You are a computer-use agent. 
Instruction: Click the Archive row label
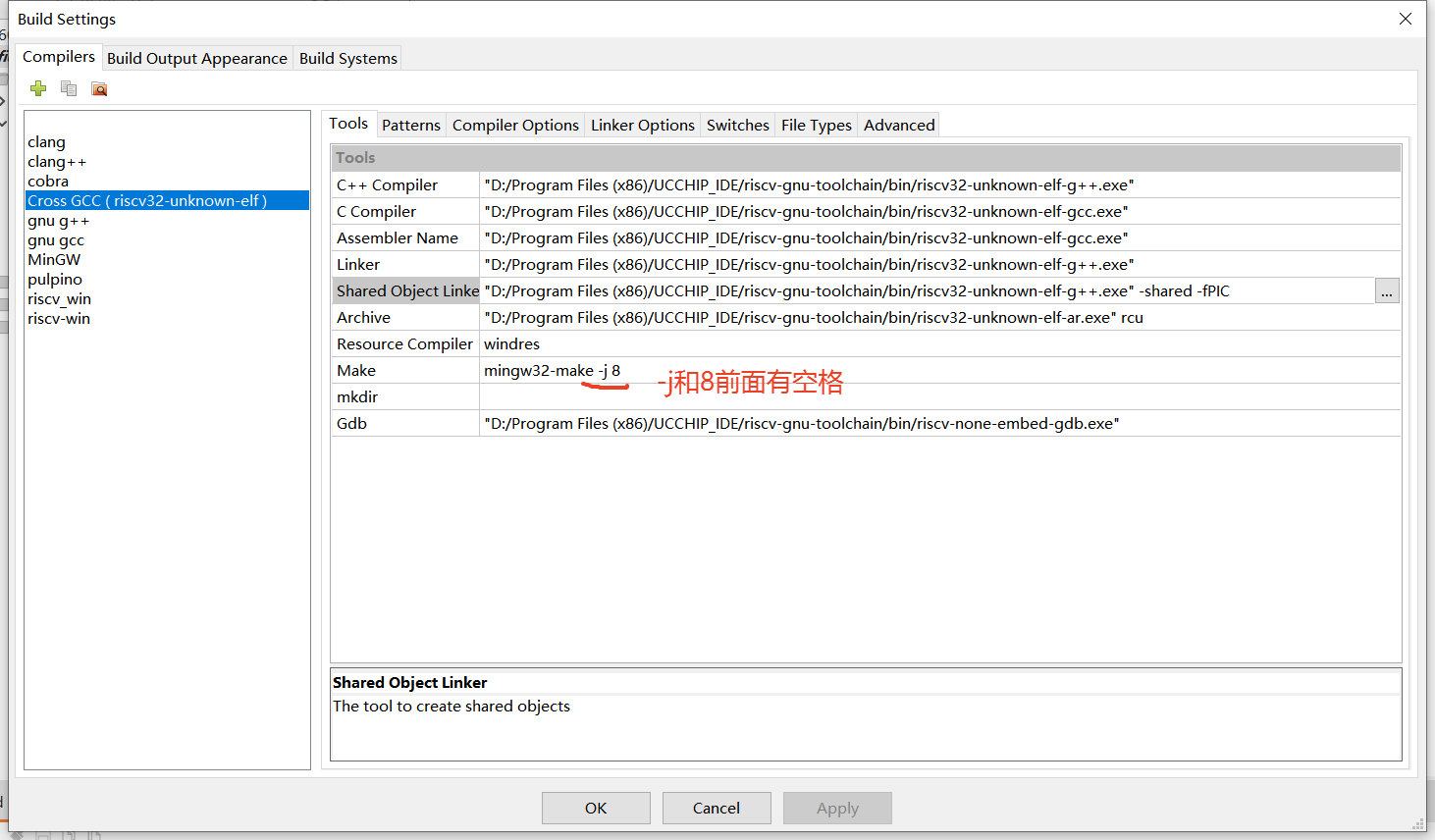point(405,317)
